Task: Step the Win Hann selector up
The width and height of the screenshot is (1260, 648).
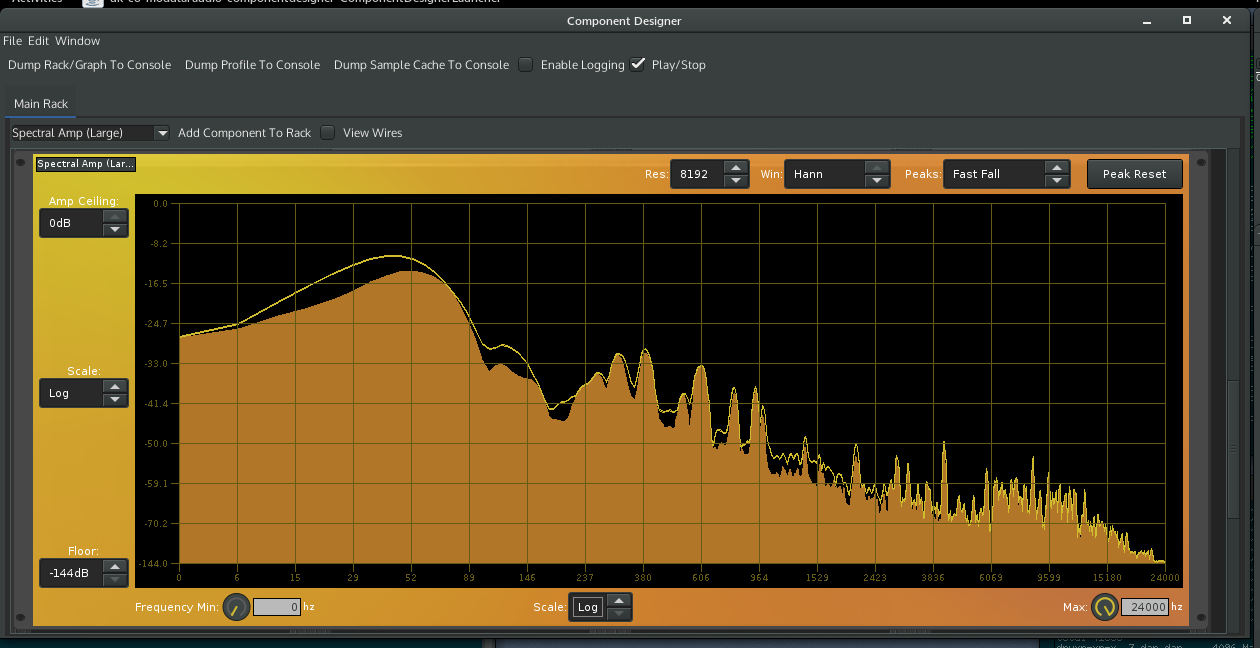Action: pyautogui.click(x=877, y=167)
